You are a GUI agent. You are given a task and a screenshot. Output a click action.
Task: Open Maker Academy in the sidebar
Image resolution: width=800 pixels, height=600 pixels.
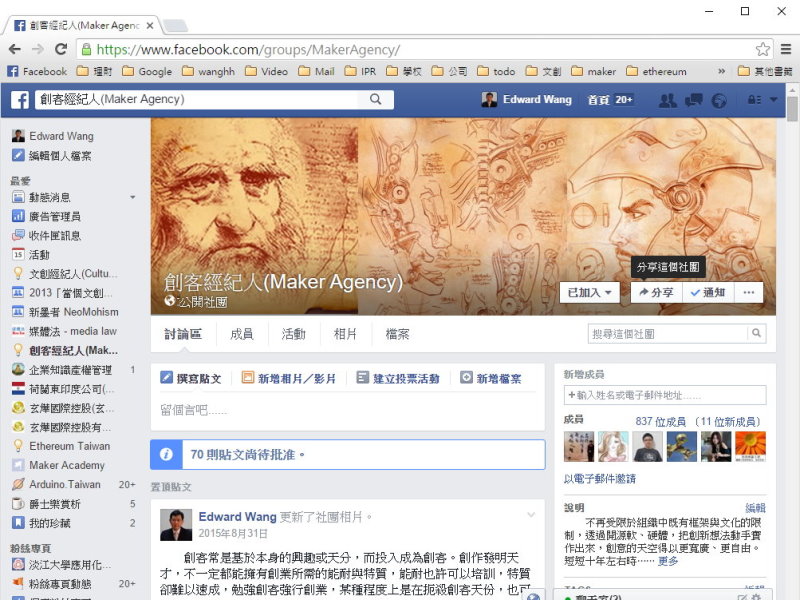[58, 465]
